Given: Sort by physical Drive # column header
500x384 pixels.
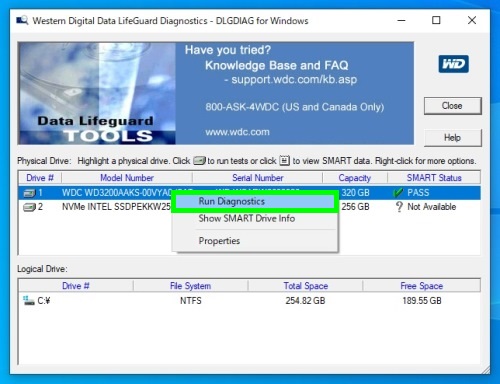Looking at the screenshot, I should 40,178.
